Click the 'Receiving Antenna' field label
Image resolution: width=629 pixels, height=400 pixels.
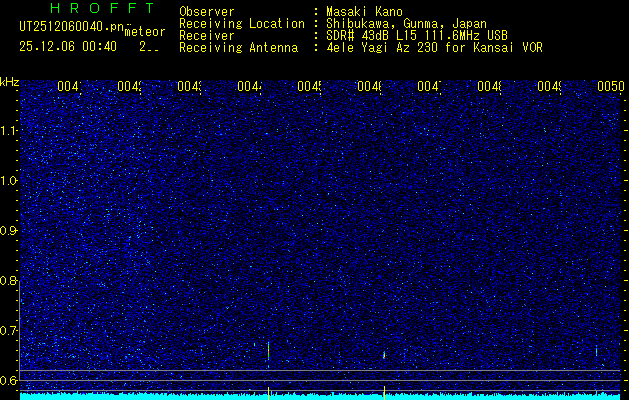pos(238,47)
